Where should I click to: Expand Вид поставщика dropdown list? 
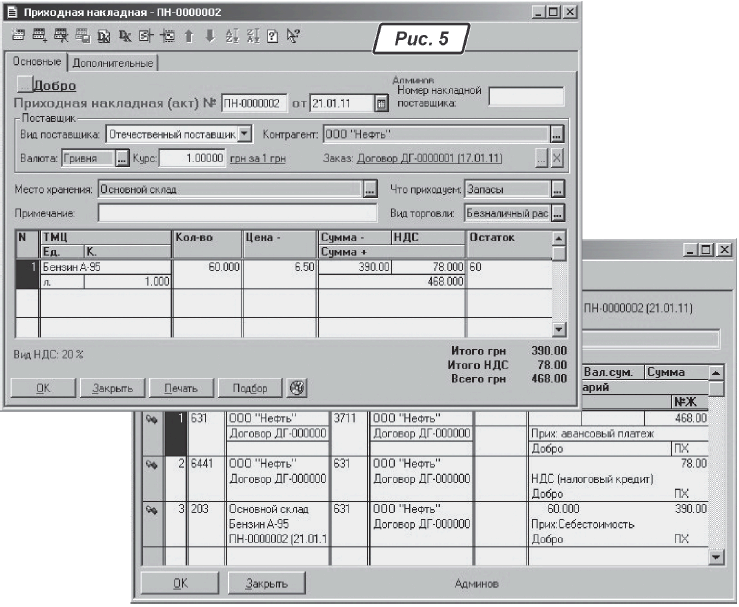245,133
